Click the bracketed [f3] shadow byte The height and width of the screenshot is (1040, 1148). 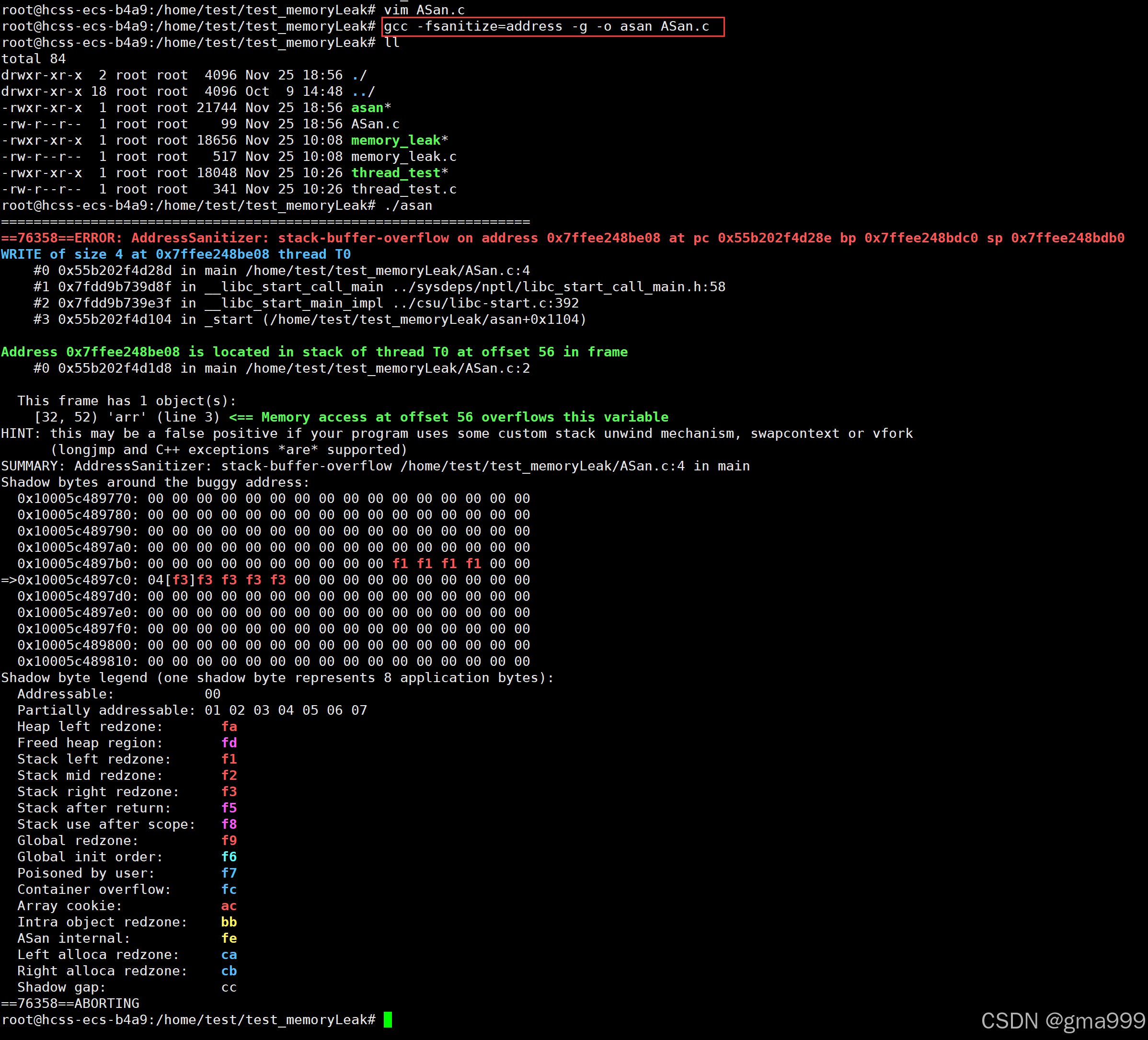tap(180, 580)
